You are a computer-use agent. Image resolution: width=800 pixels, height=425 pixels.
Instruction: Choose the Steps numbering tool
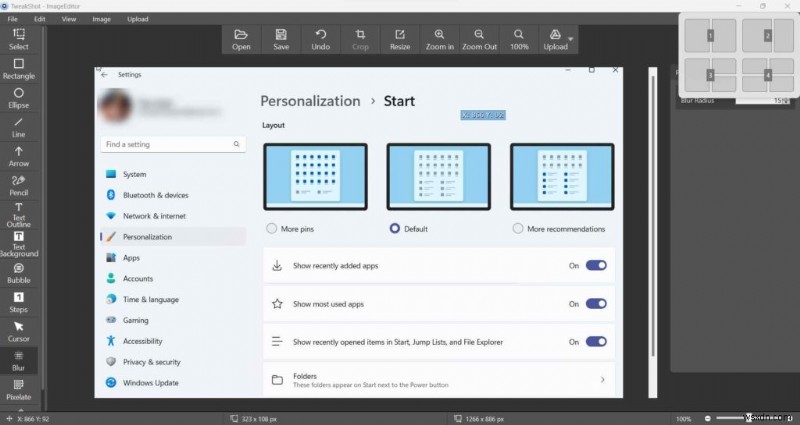pyautogui.click(x=18, y=303)
